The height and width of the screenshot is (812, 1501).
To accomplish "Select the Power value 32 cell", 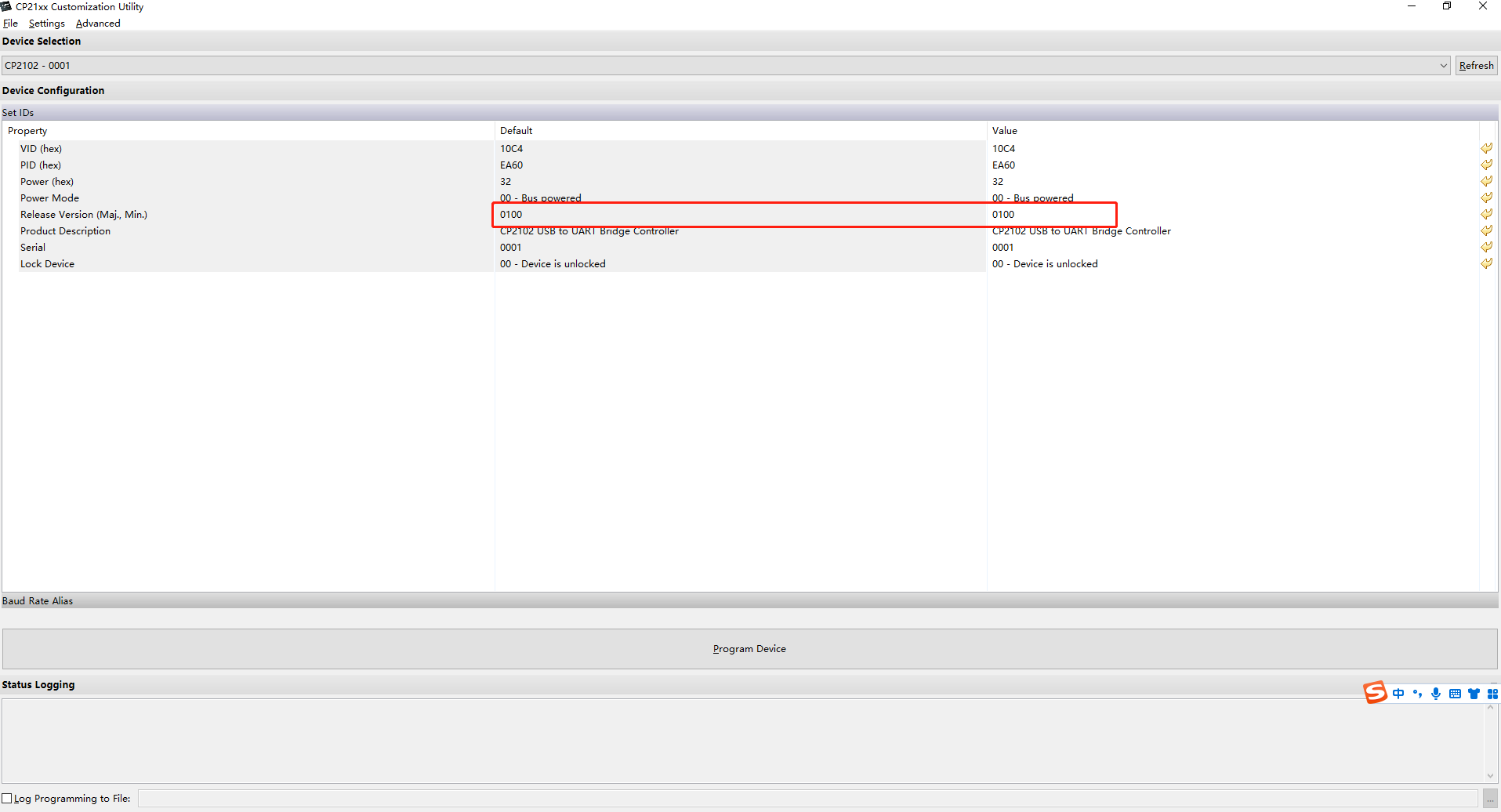I will click(x=1232, y=181).
